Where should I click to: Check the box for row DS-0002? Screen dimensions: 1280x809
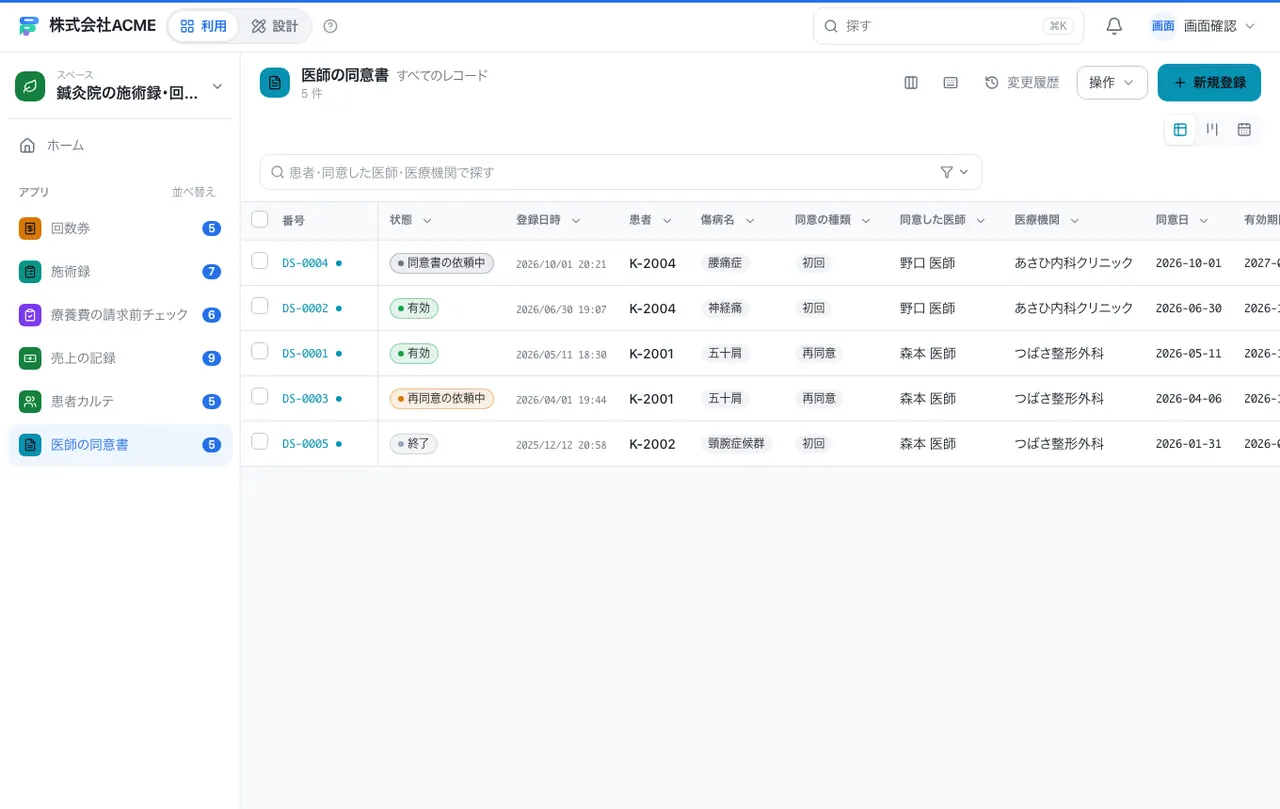[260, 306]
